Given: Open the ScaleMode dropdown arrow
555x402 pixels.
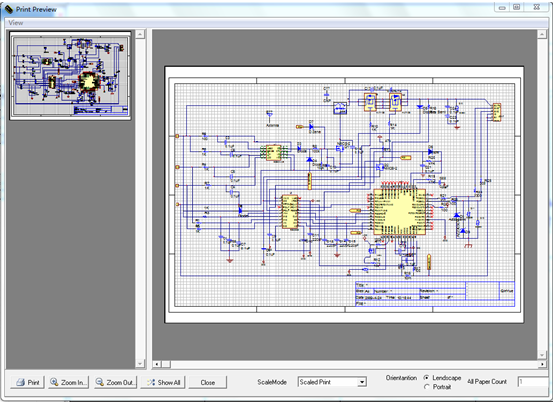Looking at the screenshot, I should [x=362, y=382].
